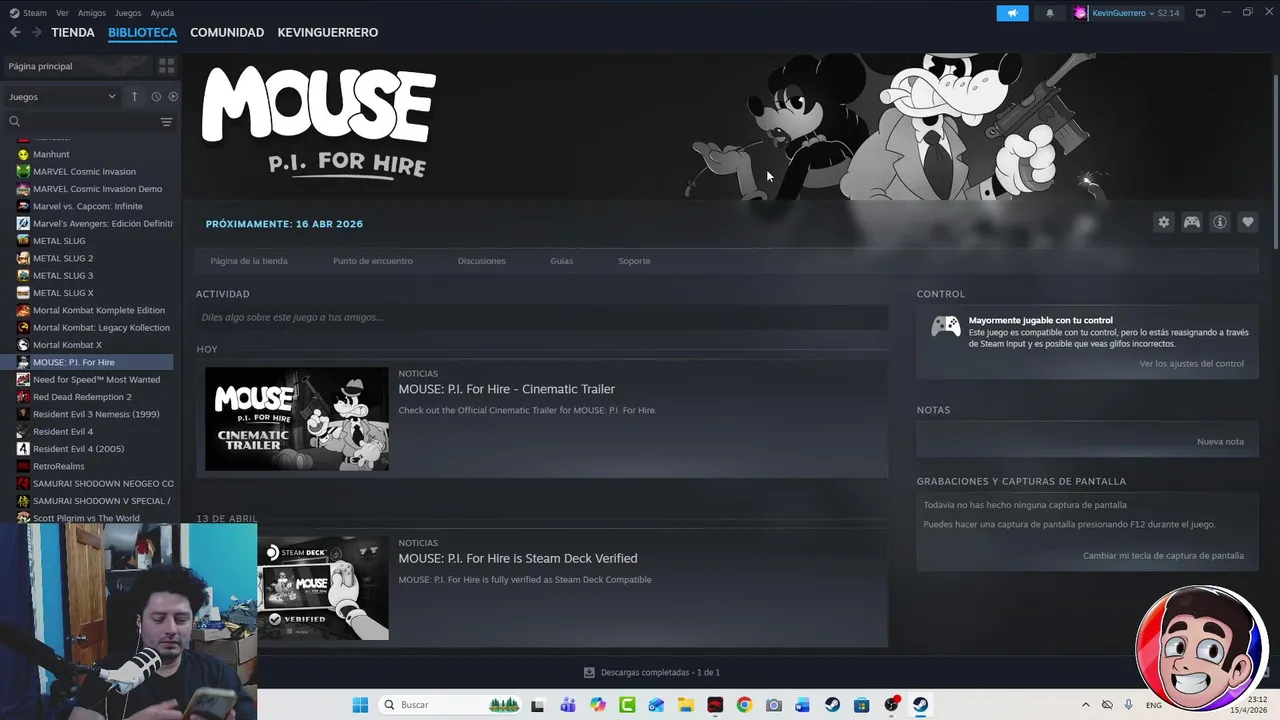Select Mortal Kombat X in library
The image size is (1280, 720).
[x=67, y=345]
